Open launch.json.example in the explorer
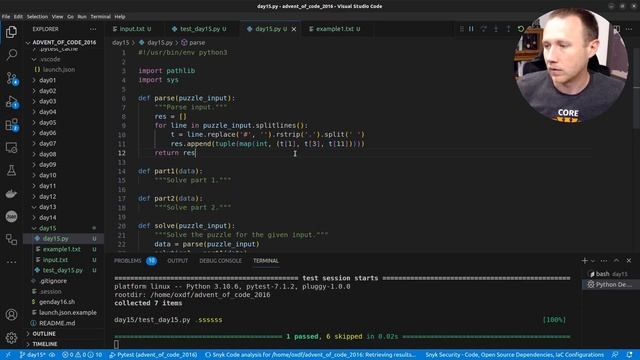The width and height of the screenshot is (640, 360). pos(68,313)
